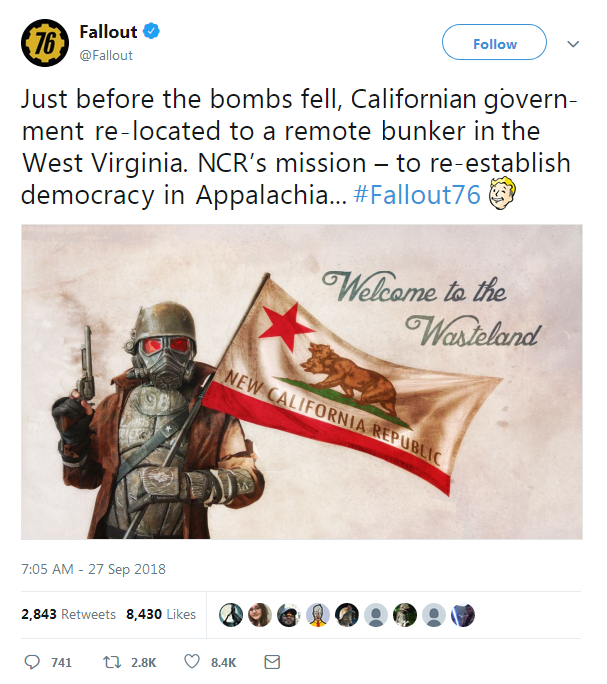Viewport: 607px width, 684px height.
Task: Click the fourth liker's cartoon avatar
Action: pos(318,615)
